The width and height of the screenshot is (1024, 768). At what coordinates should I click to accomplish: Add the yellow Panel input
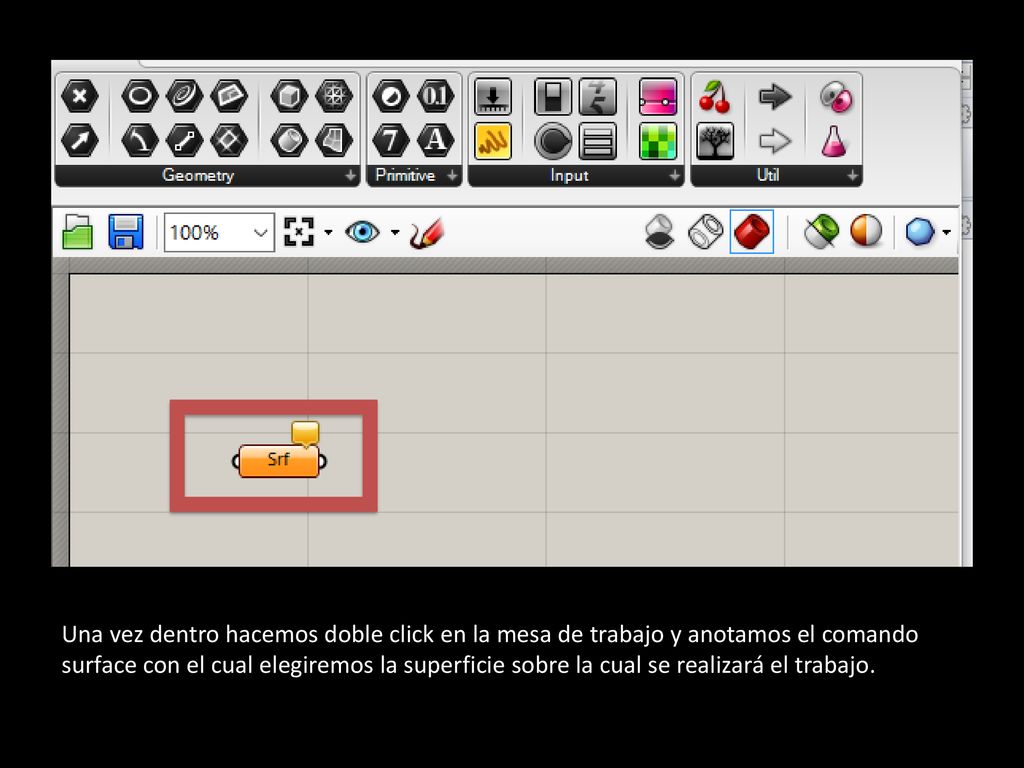coord(493,141)
